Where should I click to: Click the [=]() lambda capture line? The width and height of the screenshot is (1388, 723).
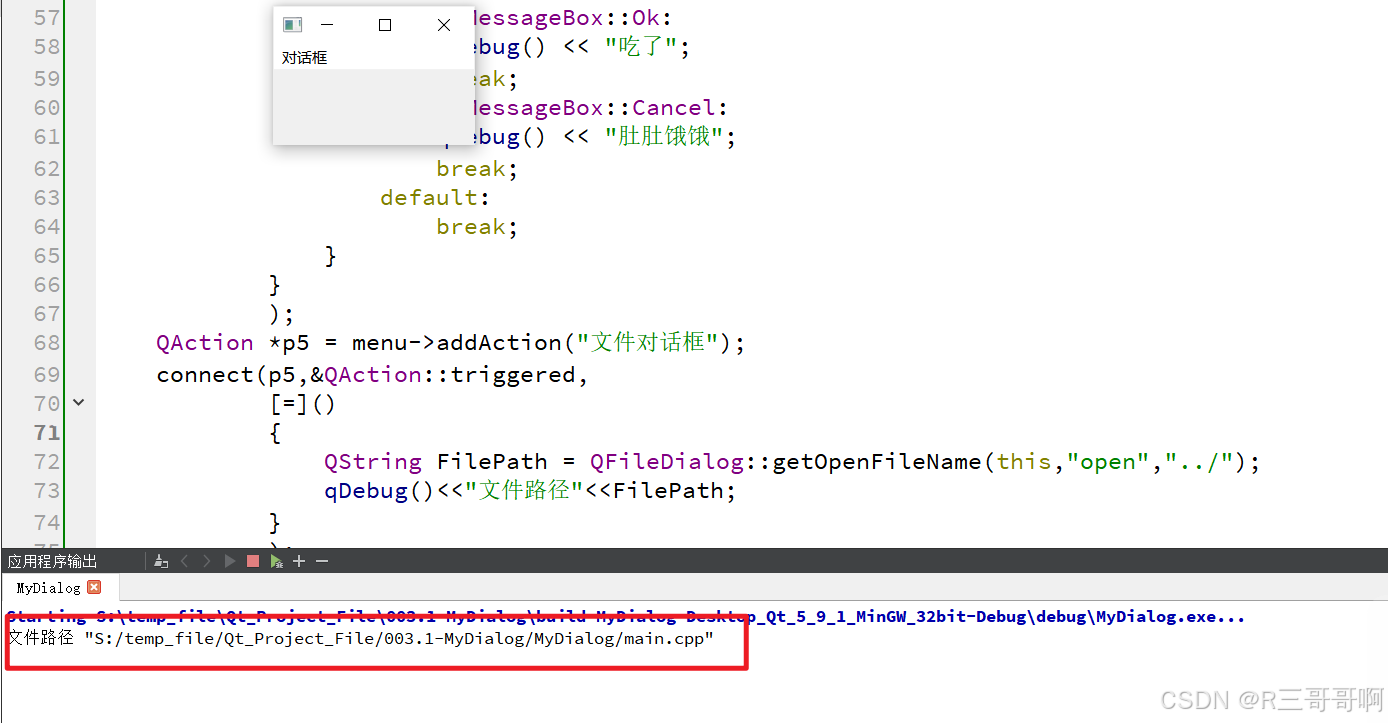(x=303, y=404)
